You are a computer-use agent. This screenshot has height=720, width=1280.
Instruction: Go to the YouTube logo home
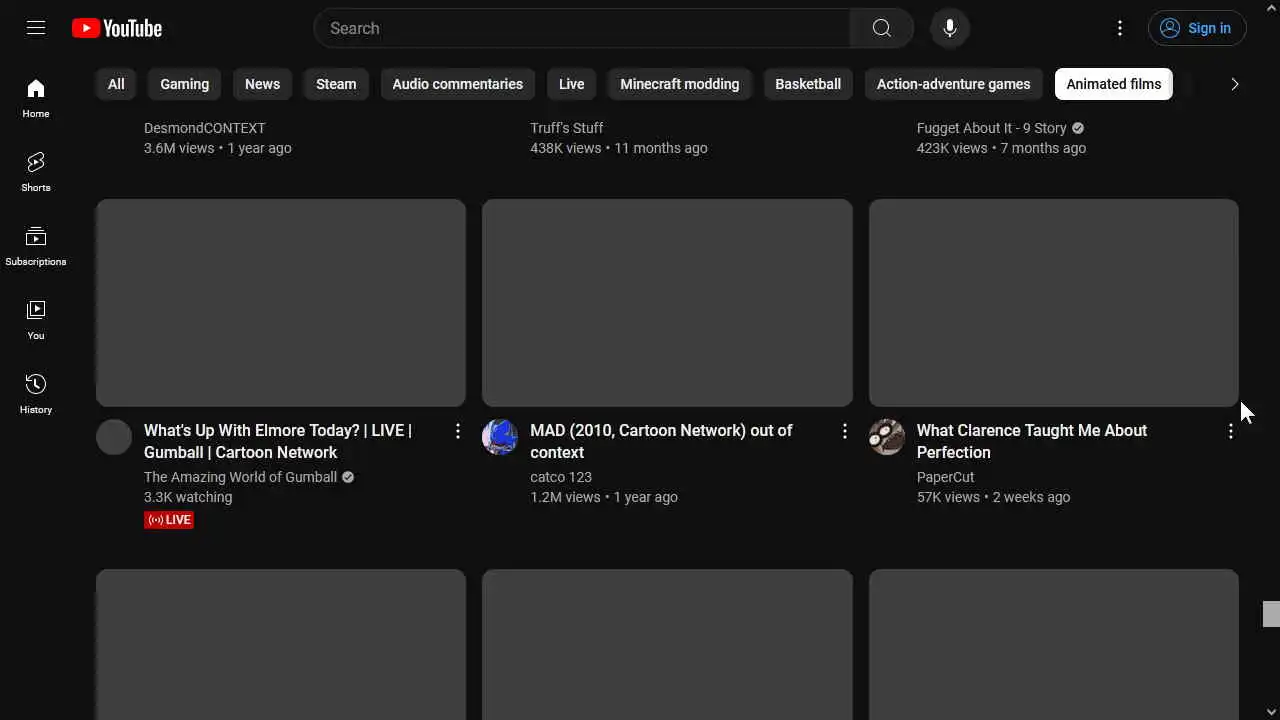[117, 28]
